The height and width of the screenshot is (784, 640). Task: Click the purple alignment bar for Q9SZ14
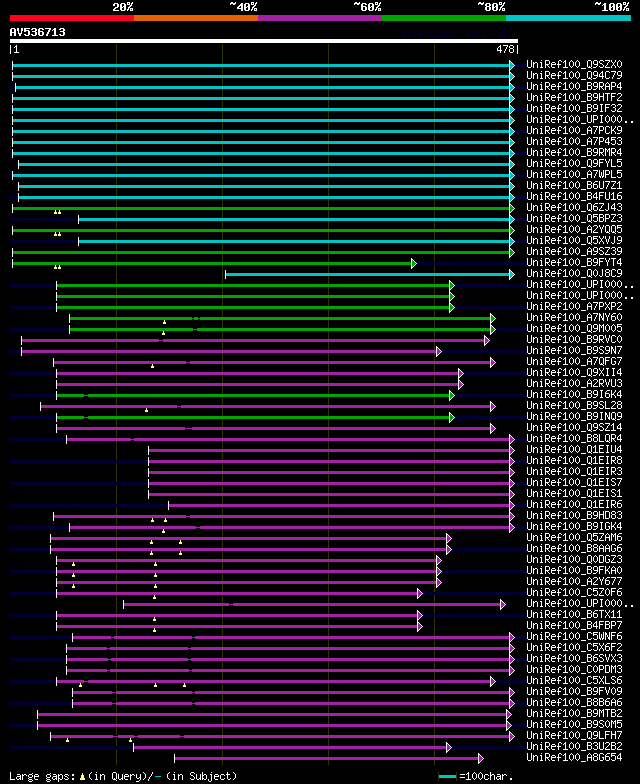click(x=274, y=428)
